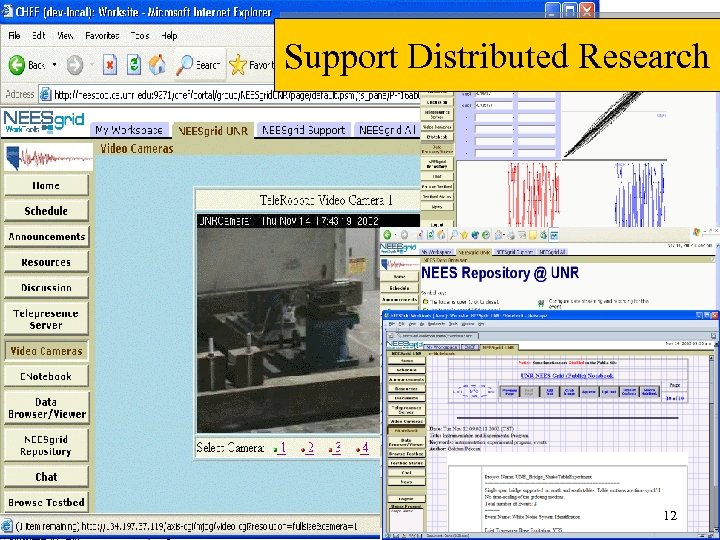Click the grey Forward arrow in main IE toolbar
This screenshot has width=720, height=540.
[x=74, y=65]
